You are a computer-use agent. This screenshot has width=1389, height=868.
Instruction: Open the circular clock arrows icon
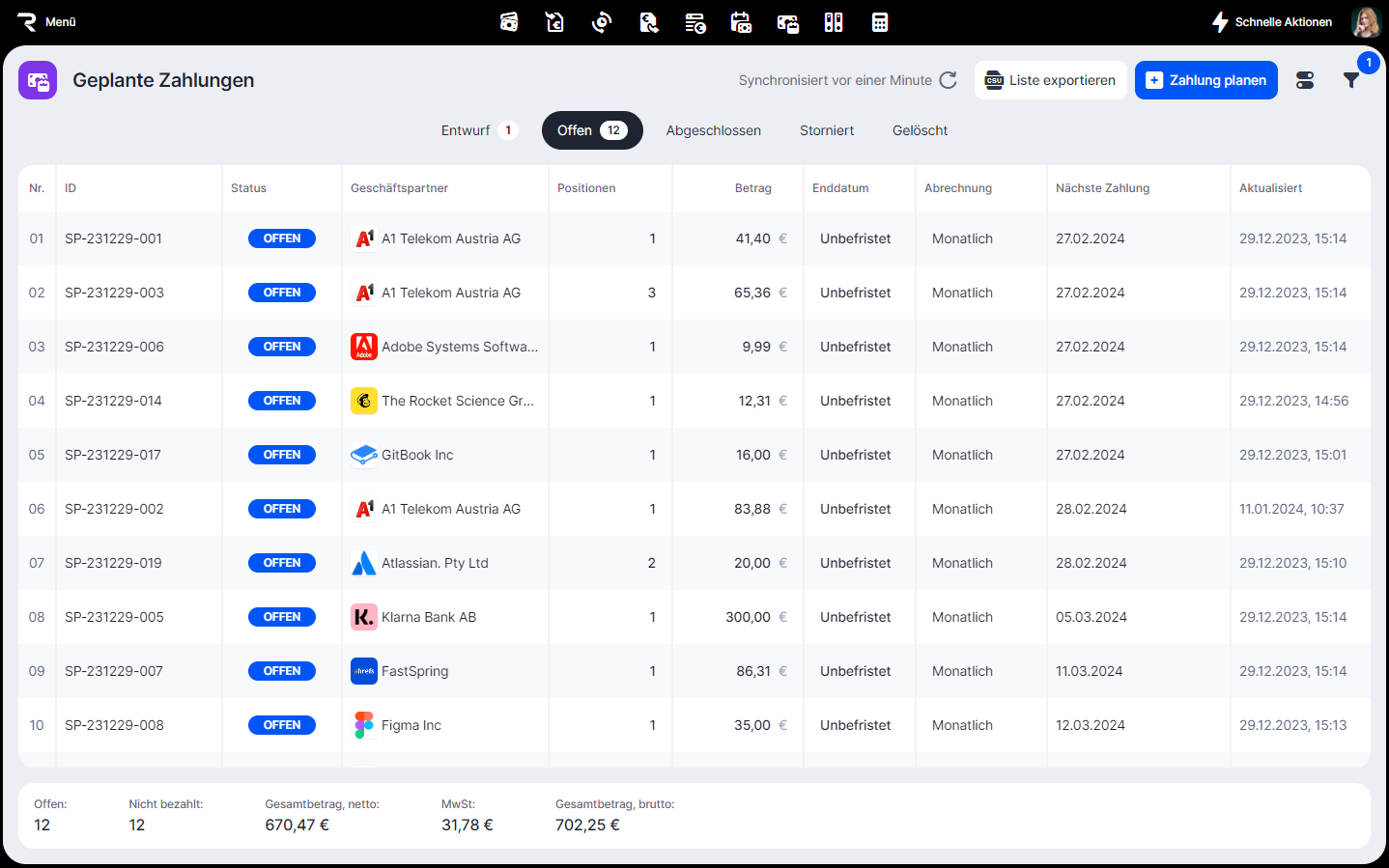tap(602, 22)
